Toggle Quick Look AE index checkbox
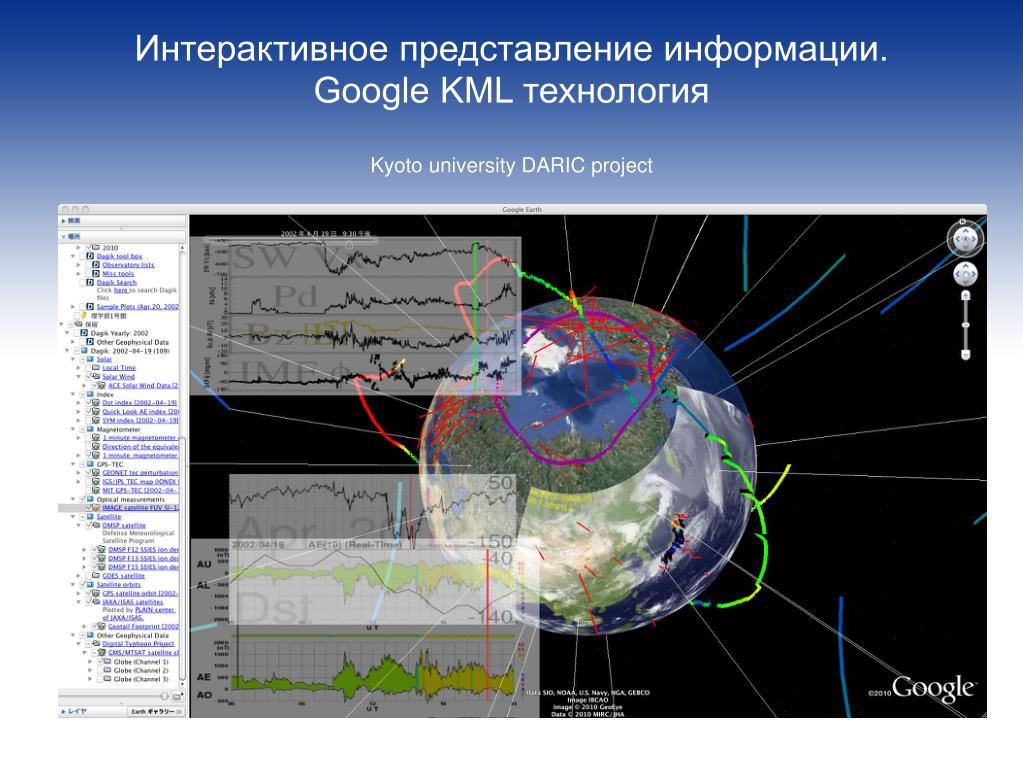The width and height of the screenshot is (1023, 767). (89, 412)
